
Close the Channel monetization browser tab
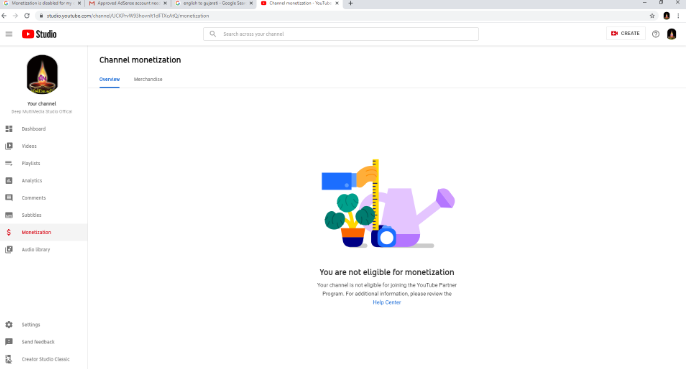click(337, 3)
